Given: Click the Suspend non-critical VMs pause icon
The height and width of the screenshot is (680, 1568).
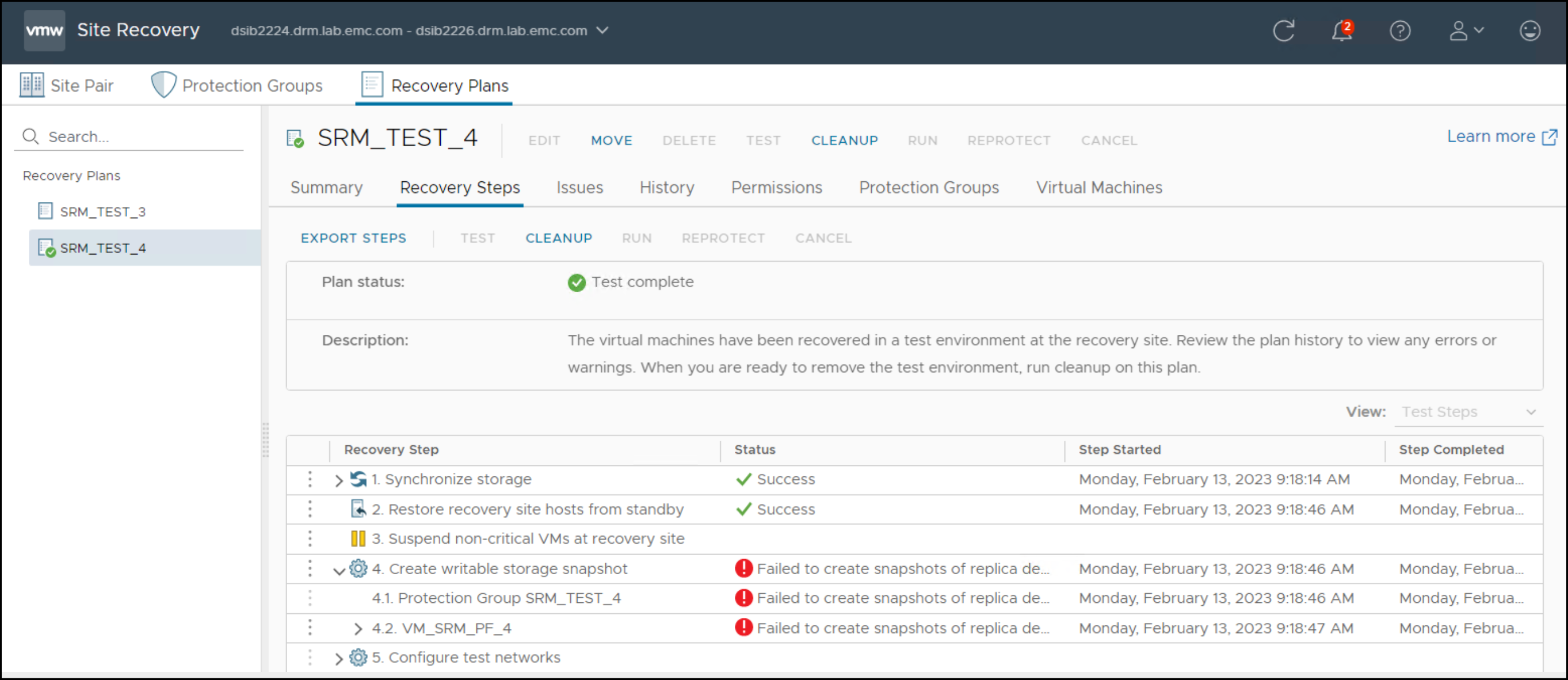Looking at the screenshot, I should 358,538.
